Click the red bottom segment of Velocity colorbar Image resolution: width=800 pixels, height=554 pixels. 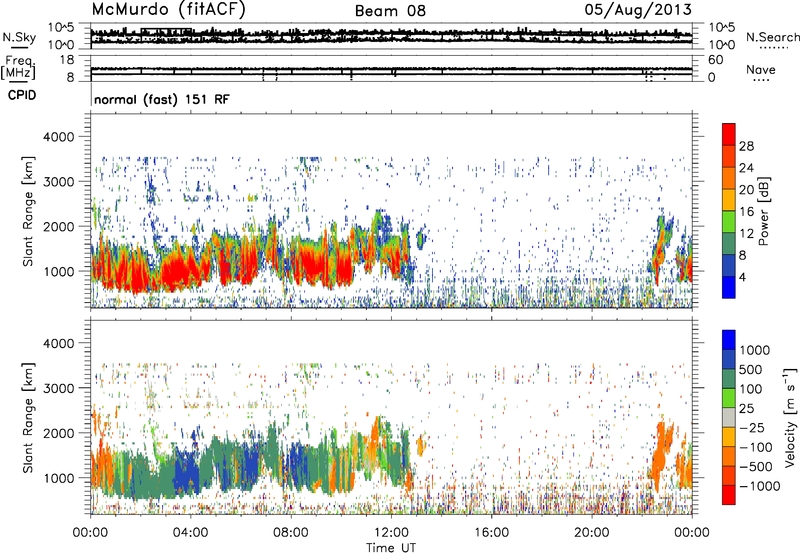(729, 495)
